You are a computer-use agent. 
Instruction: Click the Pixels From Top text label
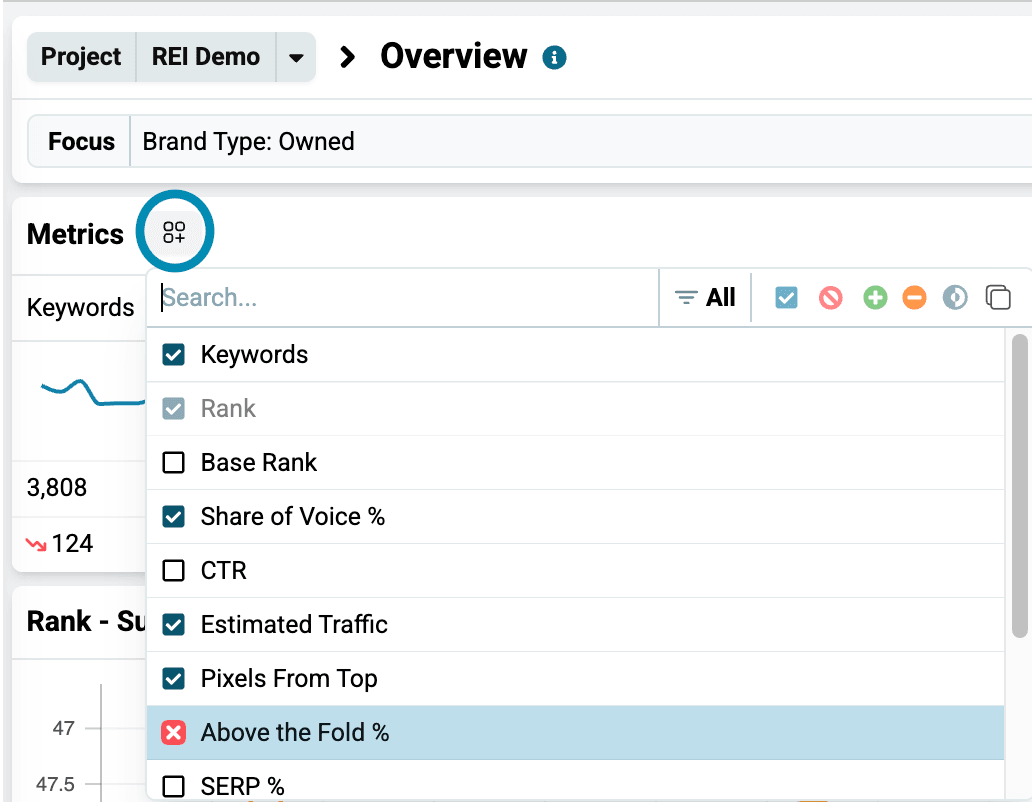pyautogui.click(x=289, y=678)
